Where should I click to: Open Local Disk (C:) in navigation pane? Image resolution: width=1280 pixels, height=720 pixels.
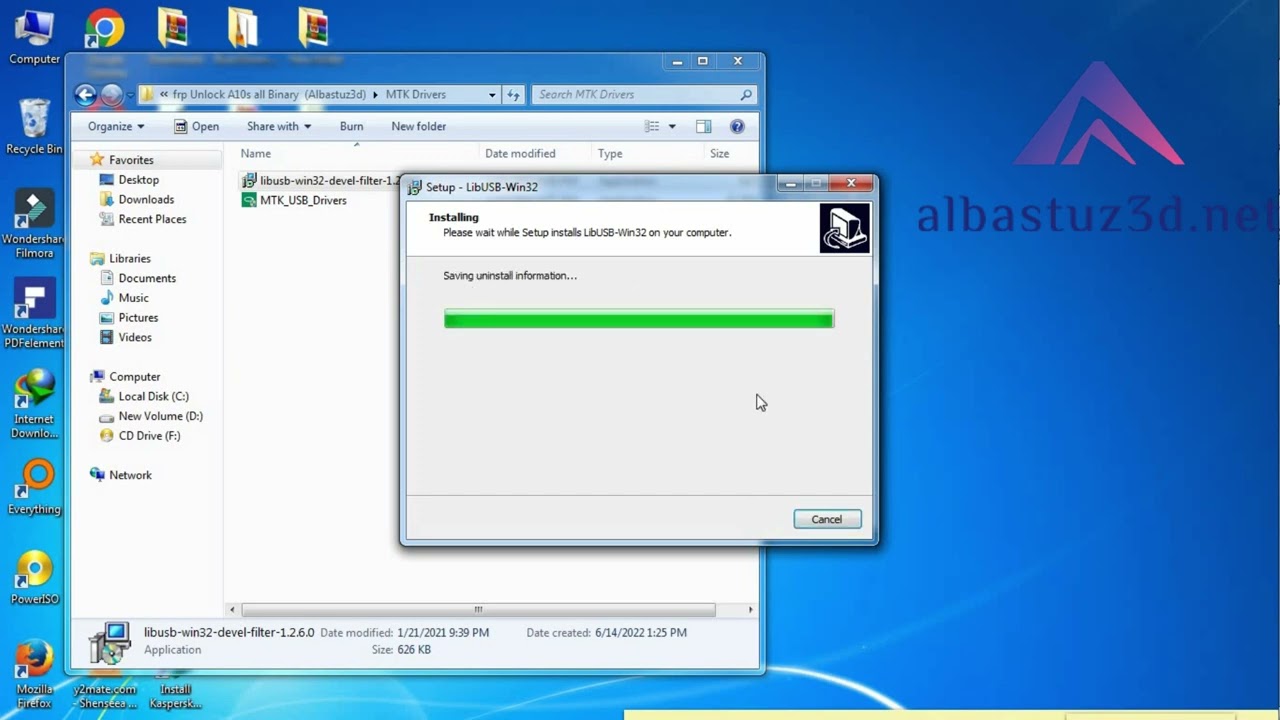coord(153,397)
